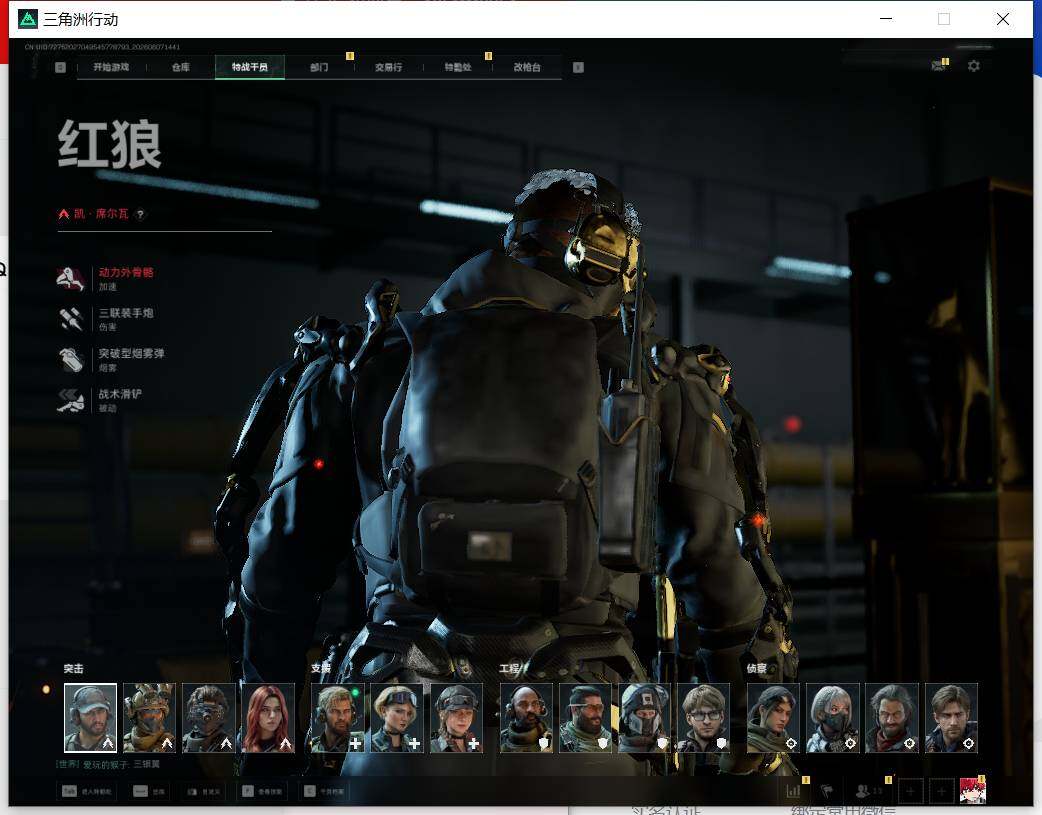Click the right key icon after 改枪台
Image resolution: width=1042 pixels, height=815 pixels.
tap(578, 67)
